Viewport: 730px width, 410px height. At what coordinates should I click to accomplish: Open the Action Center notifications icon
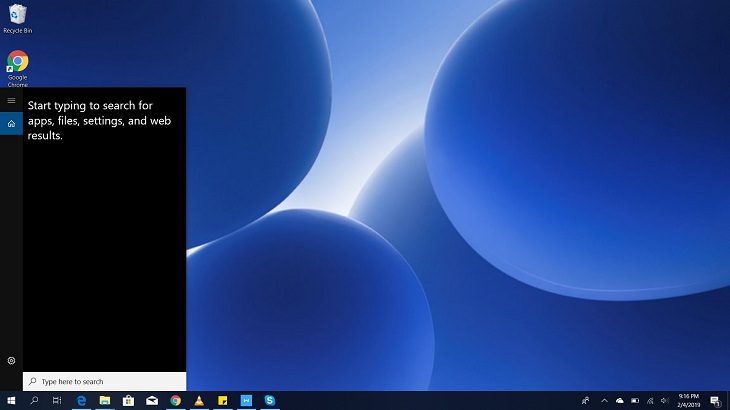(x=716, y=401)
